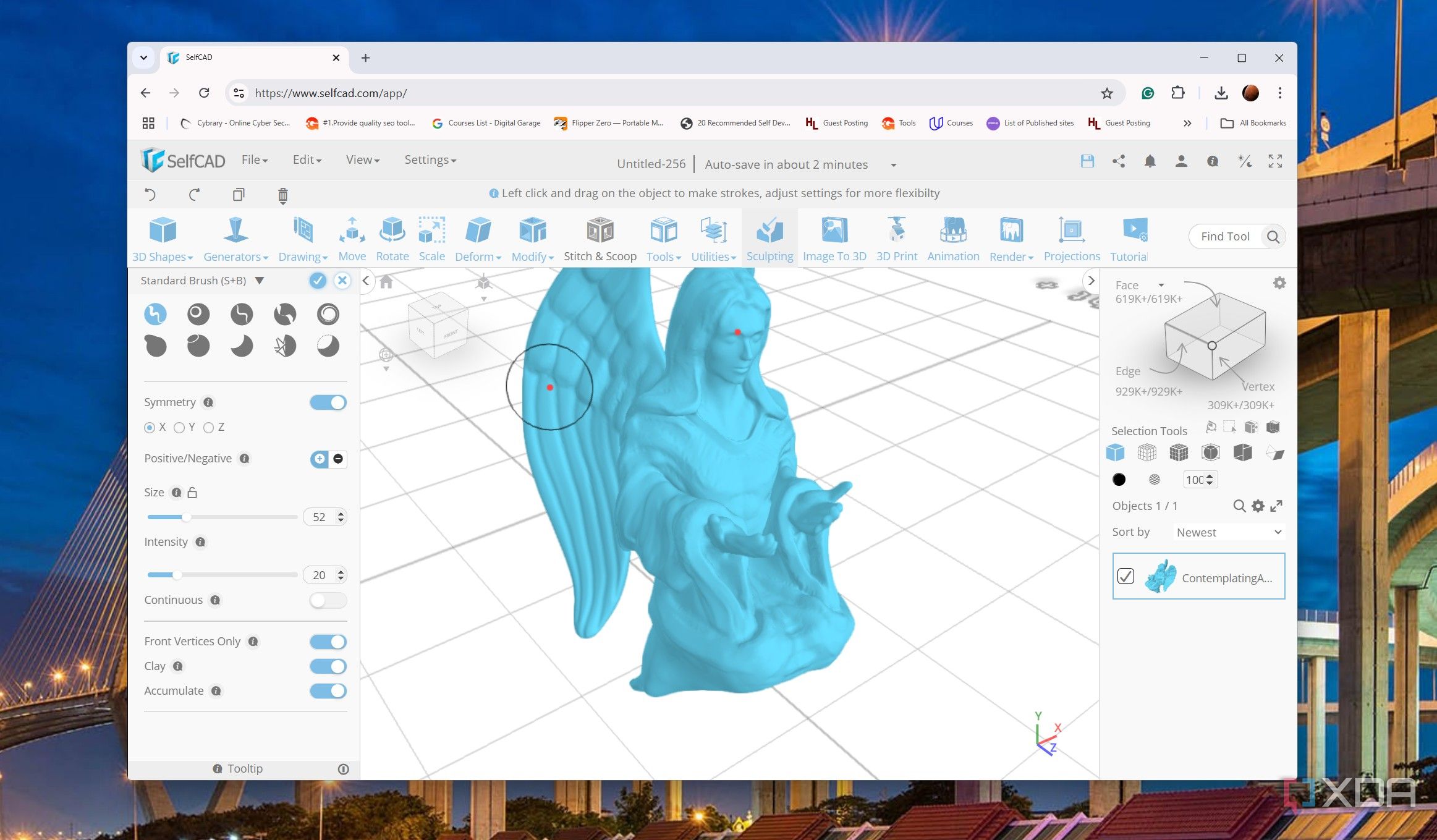Expand the 3D Shapes dropdown
The width and height of the screenshot is (1437, 840).
pos(163,239)
